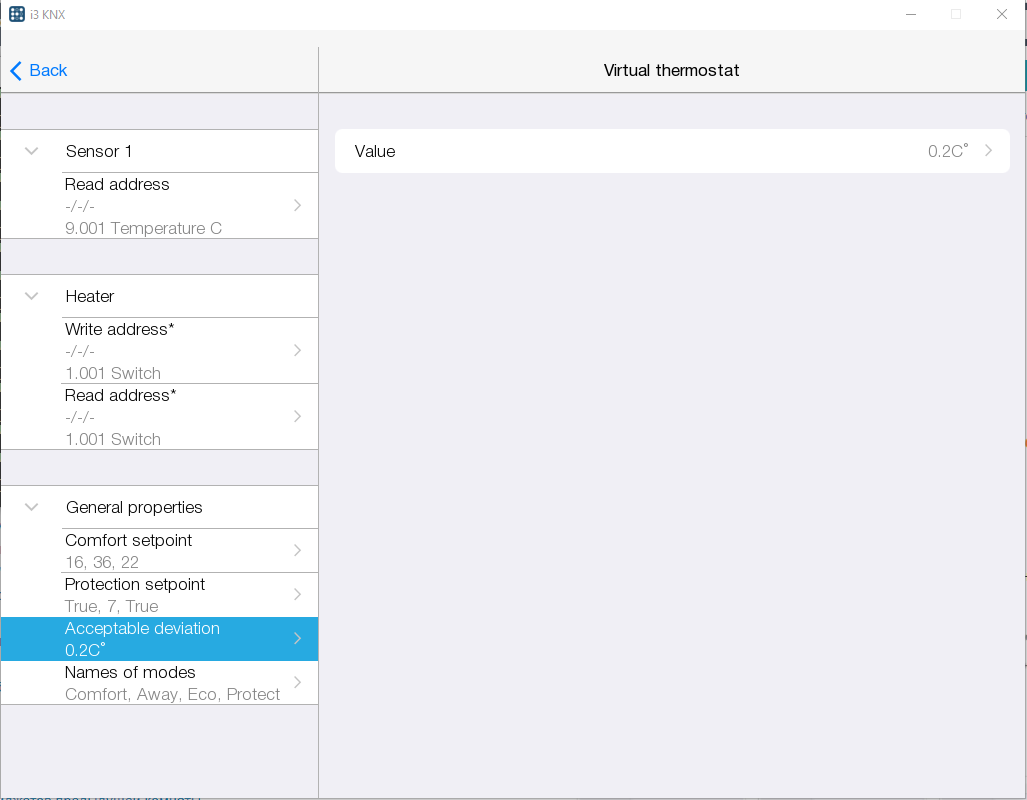Collapse the Heater section chevron
The width and height of the screenshot is (1027, 800).
click(32, 296)
